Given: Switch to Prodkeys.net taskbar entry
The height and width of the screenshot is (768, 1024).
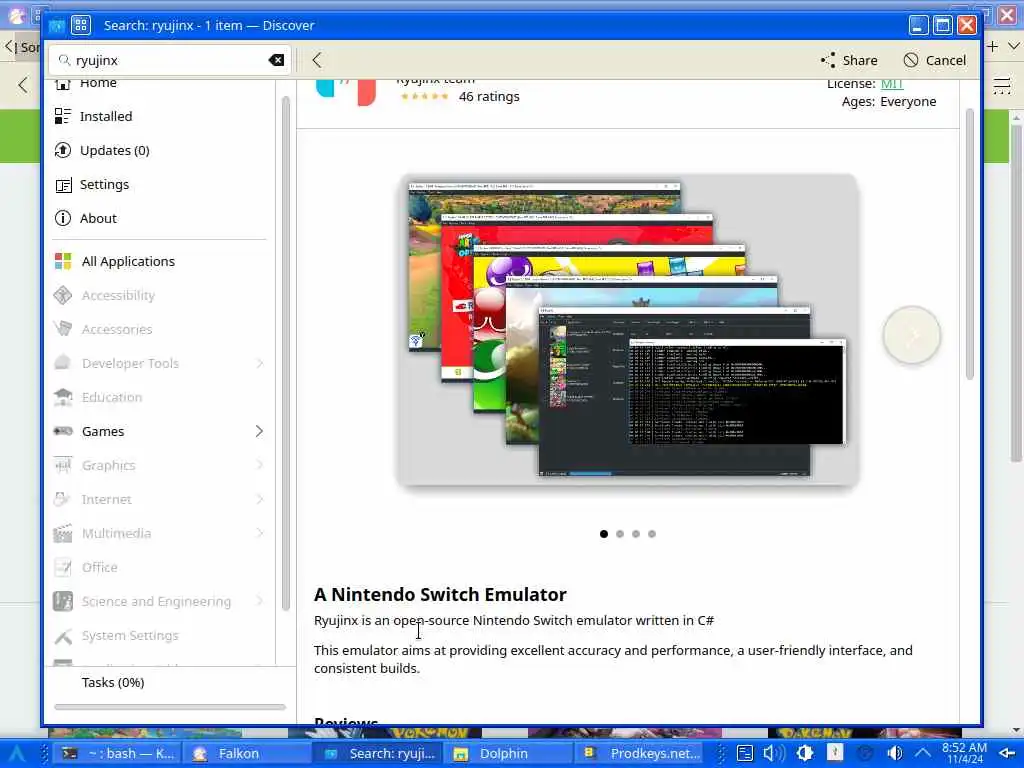Looking at the screenshot, I should coord(641,754).
